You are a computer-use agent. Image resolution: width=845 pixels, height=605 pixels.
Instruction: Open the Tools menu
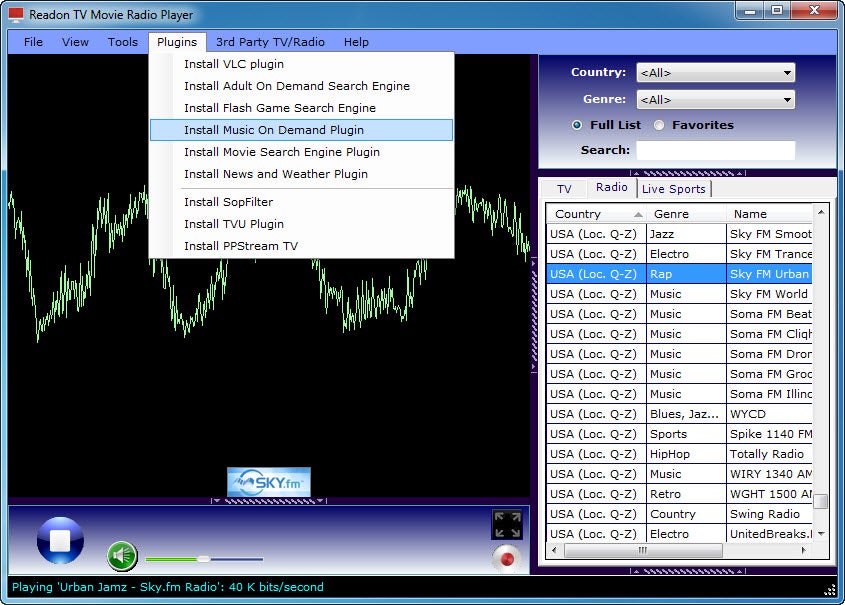123,42
